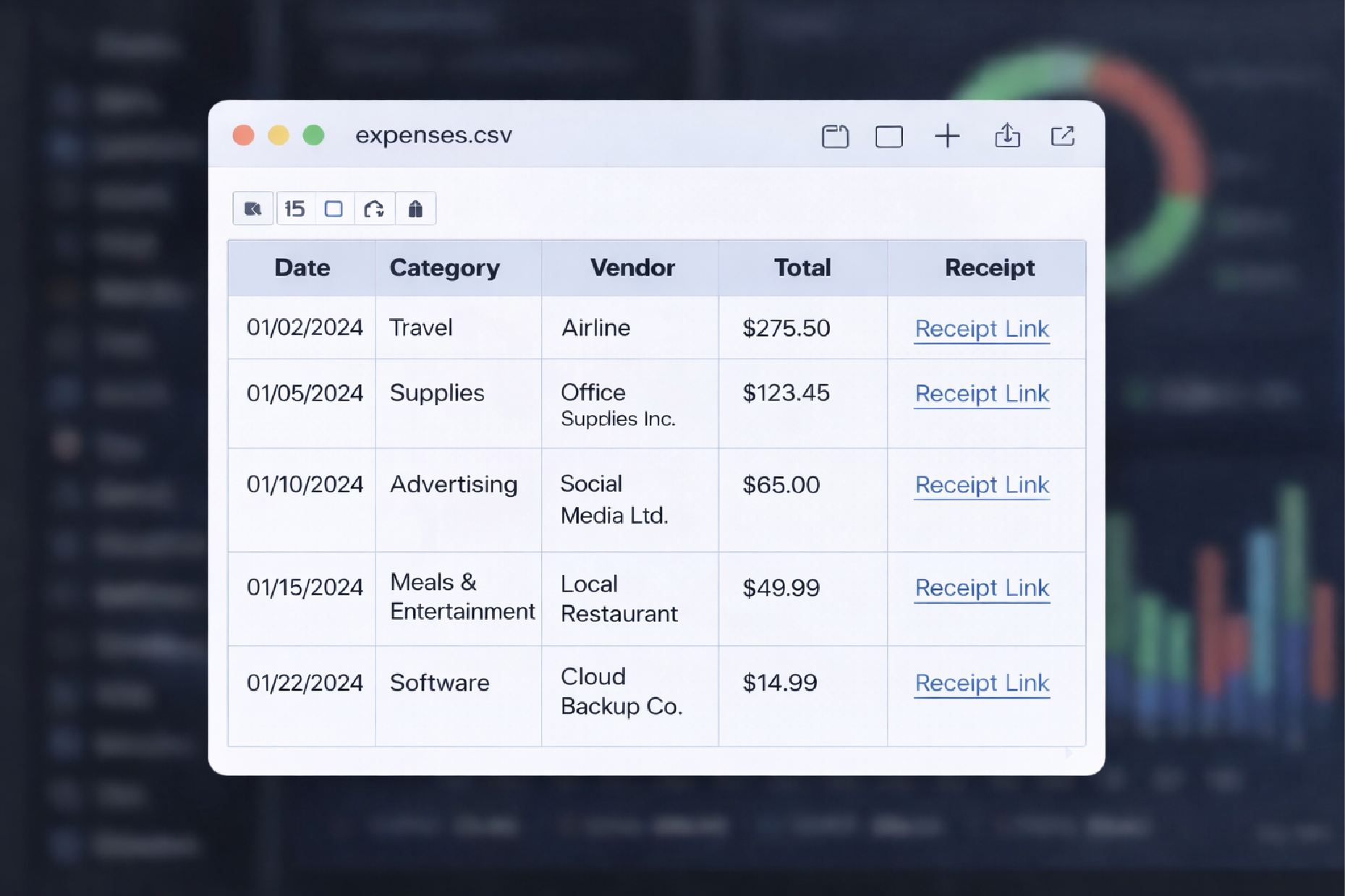Image resolution: width=1345 pixels, height=896 pixels.
Task: Click the share upload icon
Action: 1008,136
